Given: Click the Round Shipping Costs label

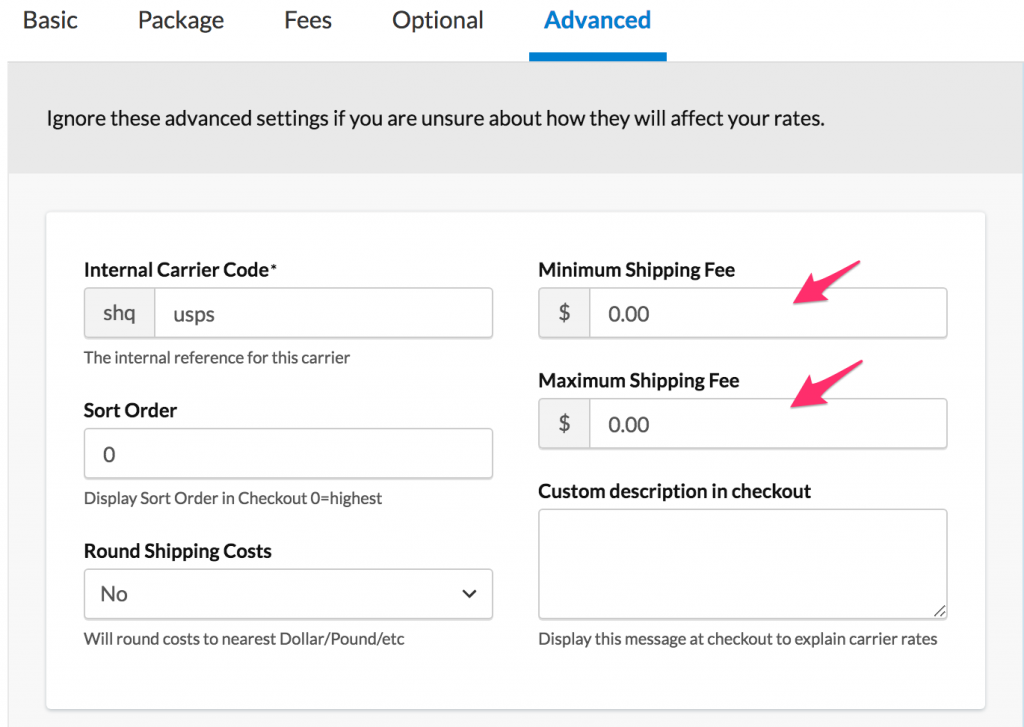Looking at the screenshot, I should (177, 551).
